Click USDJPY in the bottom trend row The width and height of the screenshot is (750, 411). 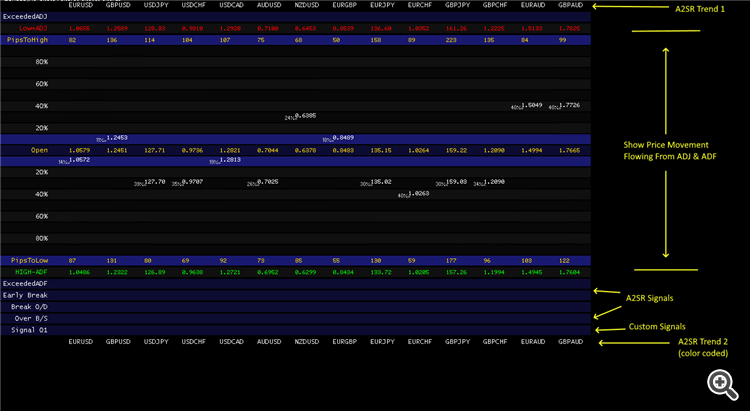156,342
